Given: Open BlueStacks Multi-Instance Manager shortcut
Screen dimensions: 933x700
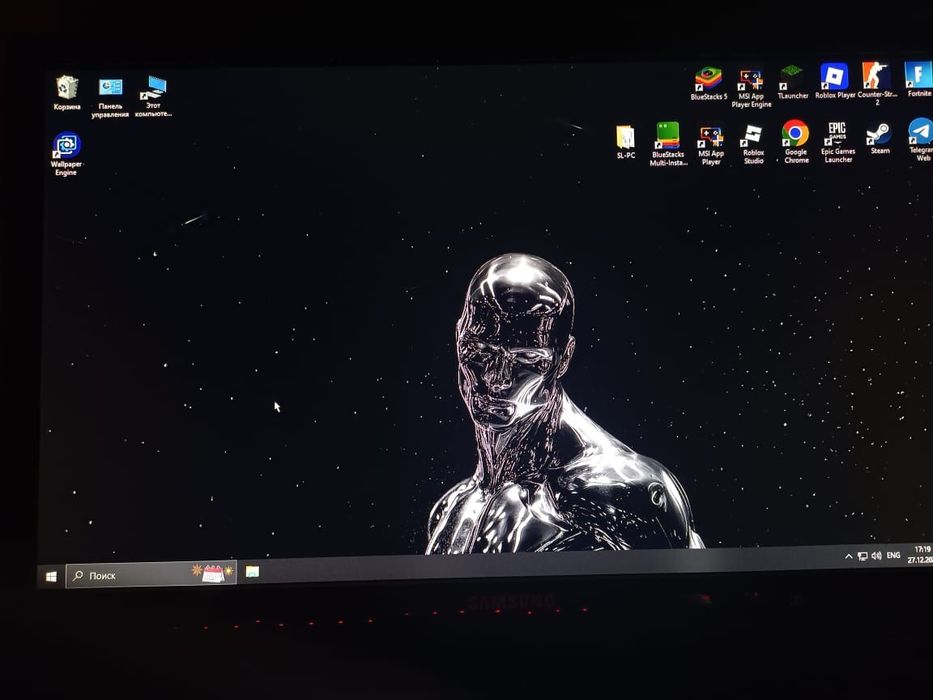Looking at the screenshot, I should tap(668, 144).
